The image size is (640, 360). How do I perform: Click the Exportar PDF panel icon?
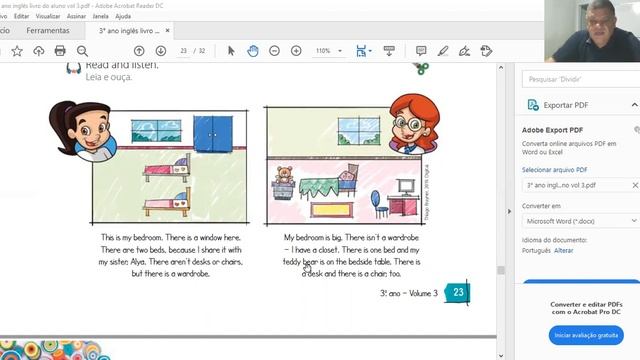(533, 105)
